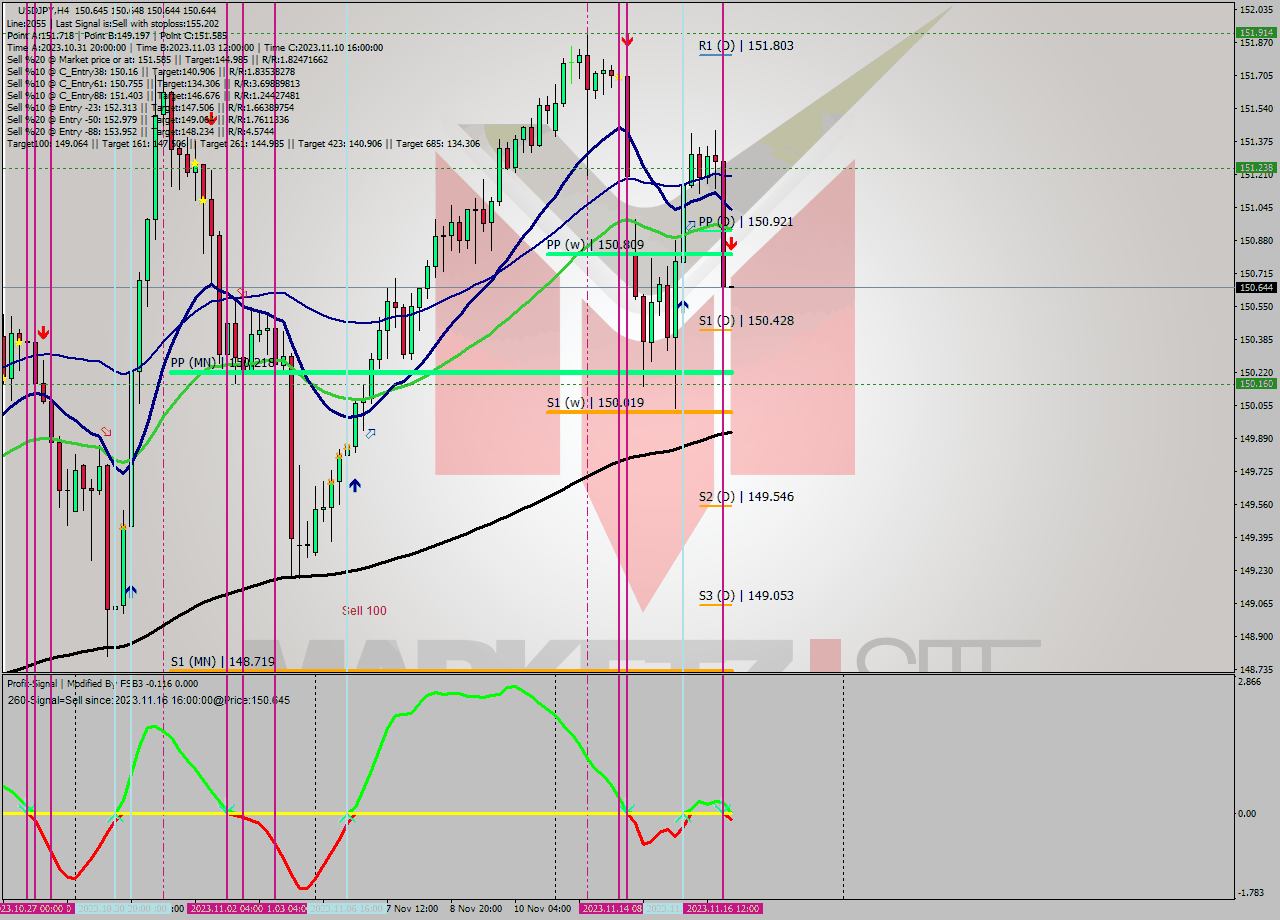This screenshot has height=920, width=1280.
Task: Select the S2 (D) | 149.546 label
Action: coord(746,496)
